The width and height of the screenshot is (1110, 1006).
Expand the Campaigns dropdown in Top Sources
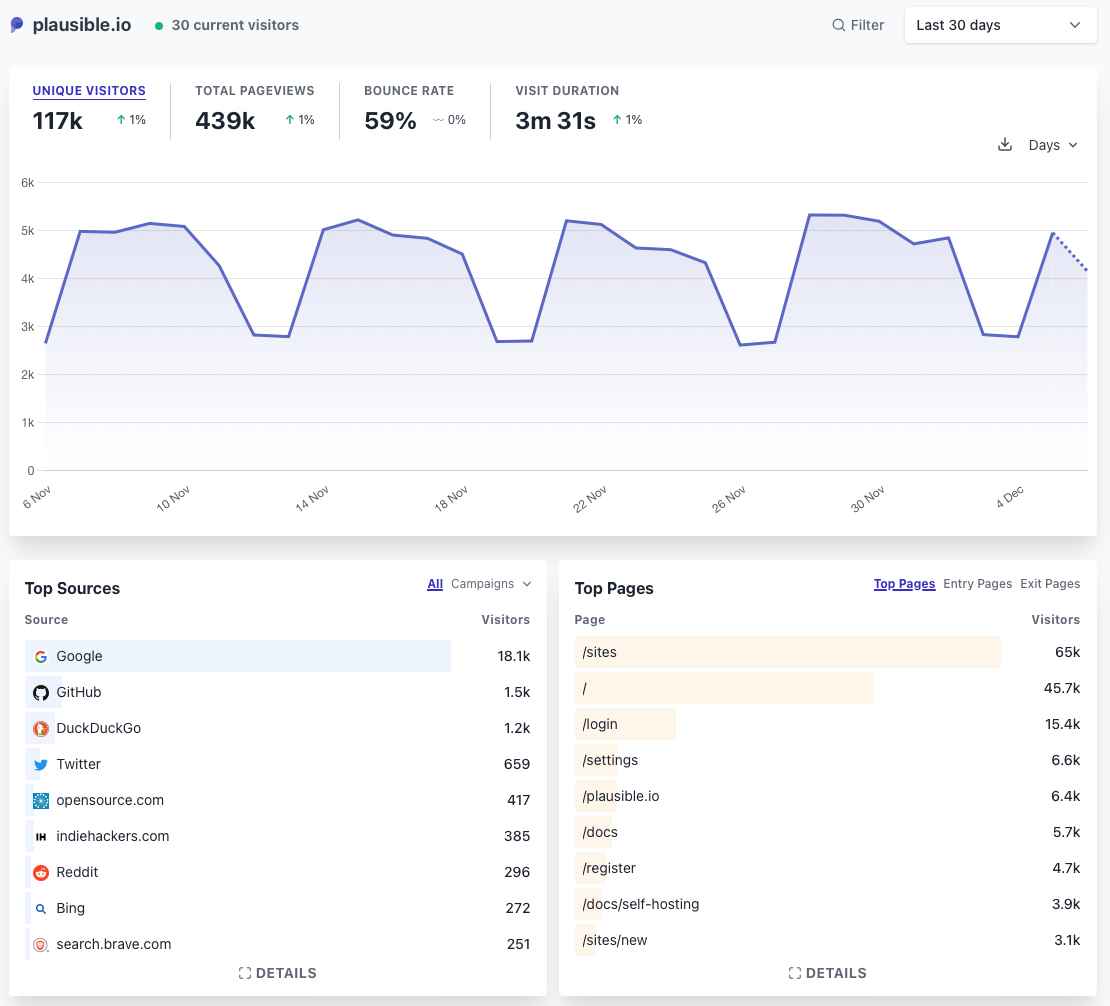coord(491,584)
